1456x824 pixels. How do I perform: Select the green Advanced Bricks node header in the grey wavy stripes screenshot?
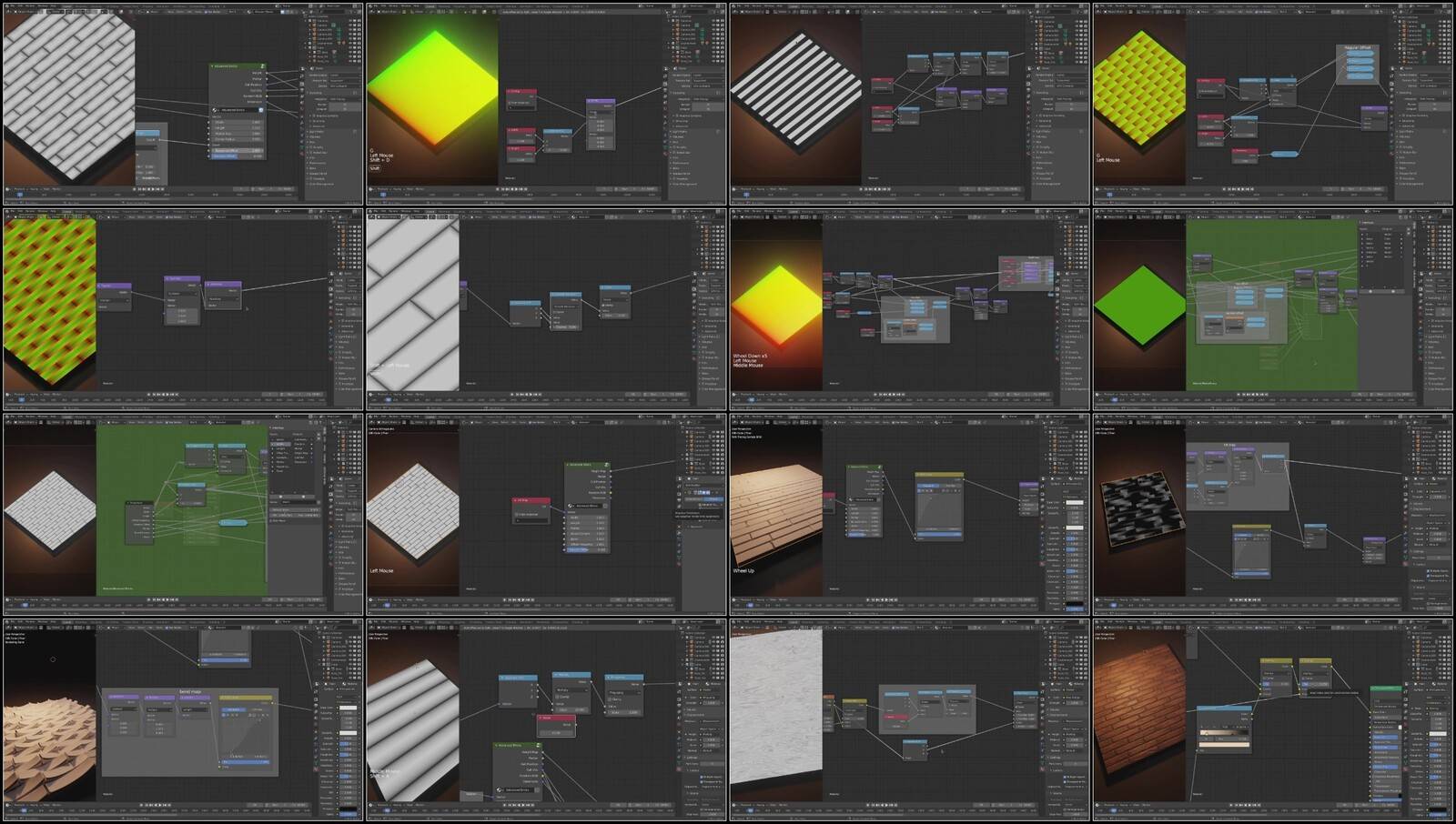(x=517, y=745)
